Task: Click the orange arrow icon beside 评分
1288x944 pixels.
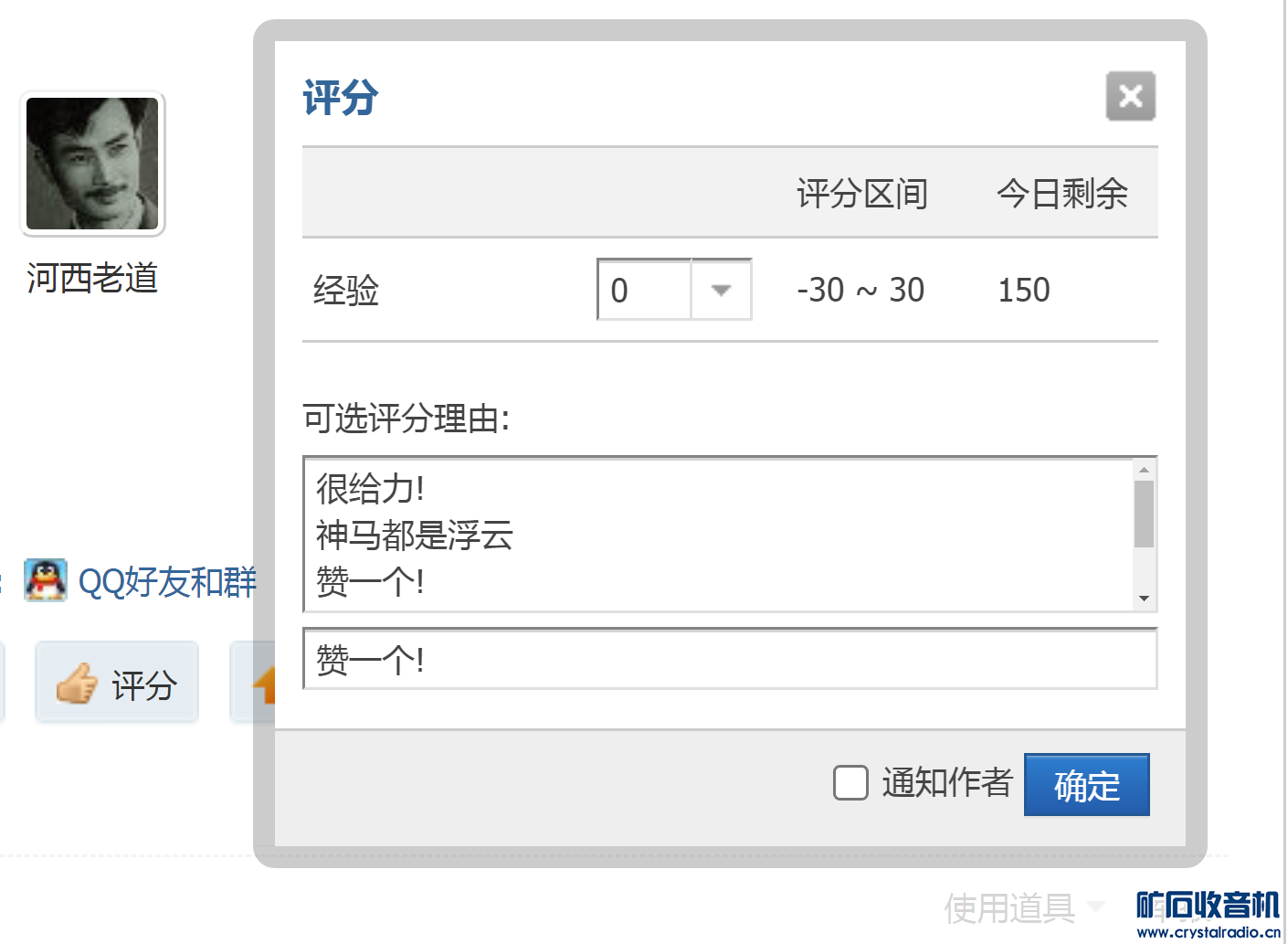Action: coord(263,684)
